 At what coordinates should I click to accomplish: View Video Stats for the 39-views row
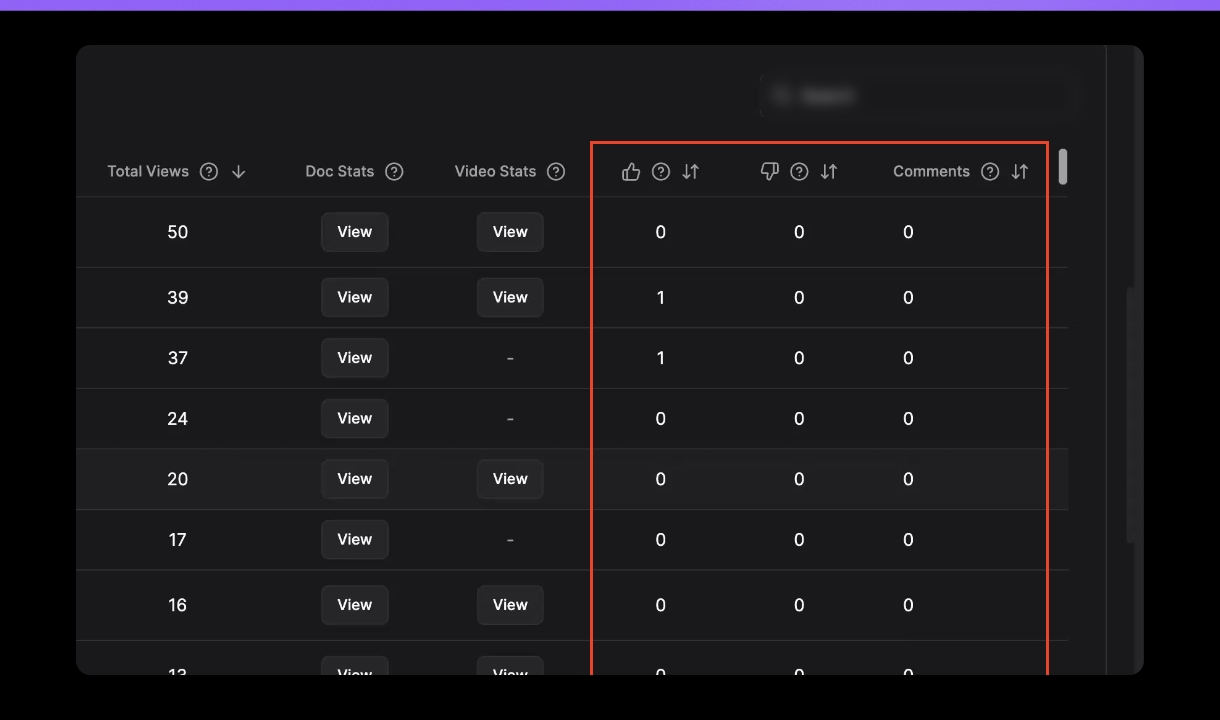(510, 297)
